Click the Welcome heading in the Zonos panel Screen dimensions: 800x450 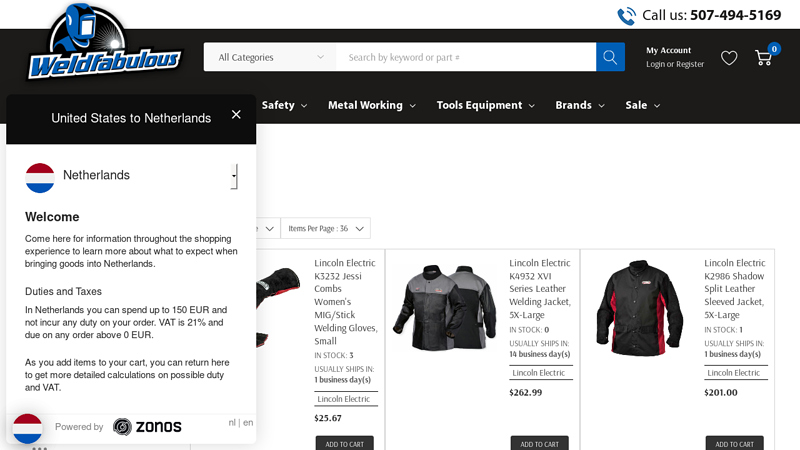pos(52,217)
